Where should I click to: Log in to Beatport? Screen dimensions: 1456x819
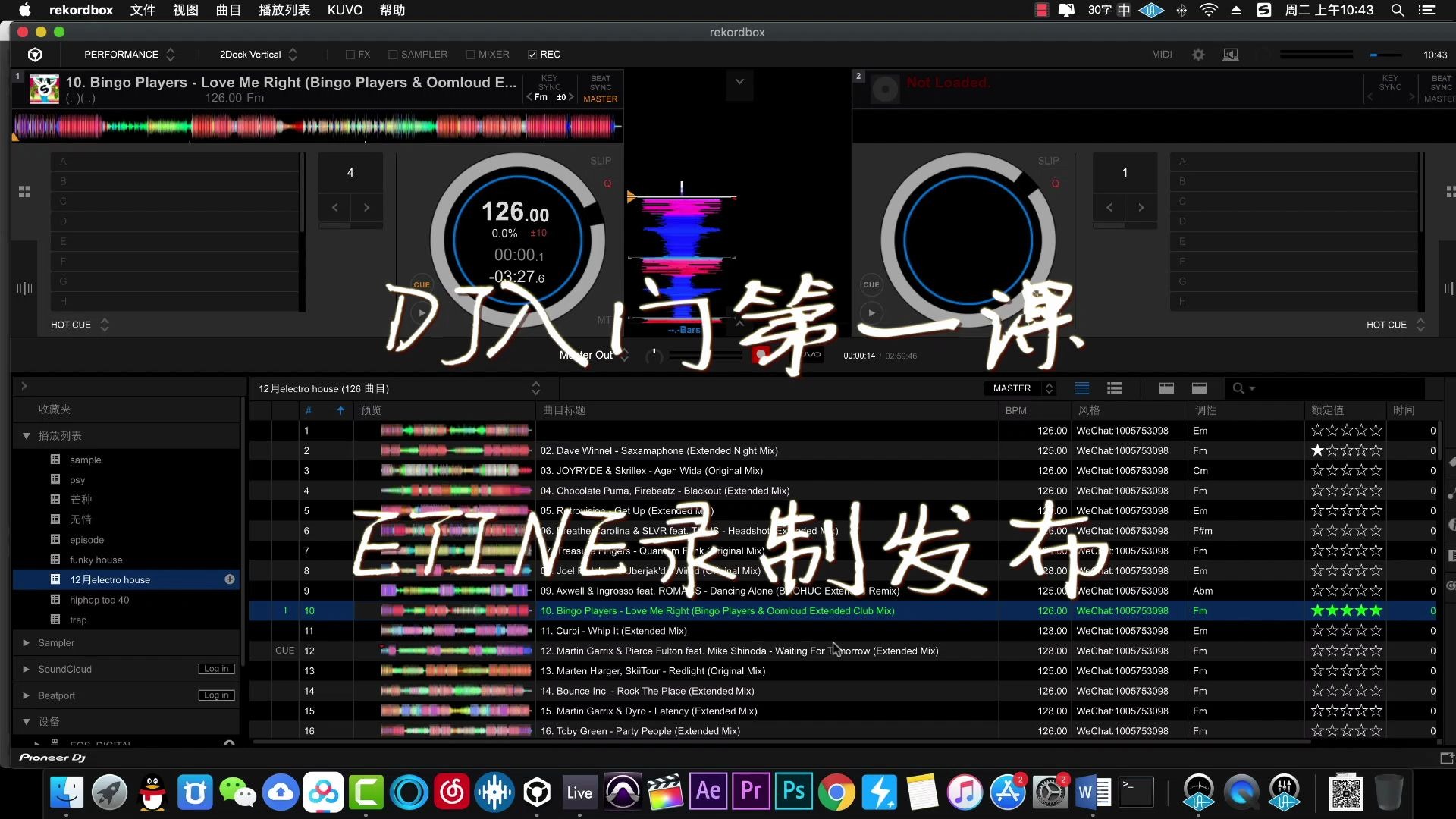point(217,695)
